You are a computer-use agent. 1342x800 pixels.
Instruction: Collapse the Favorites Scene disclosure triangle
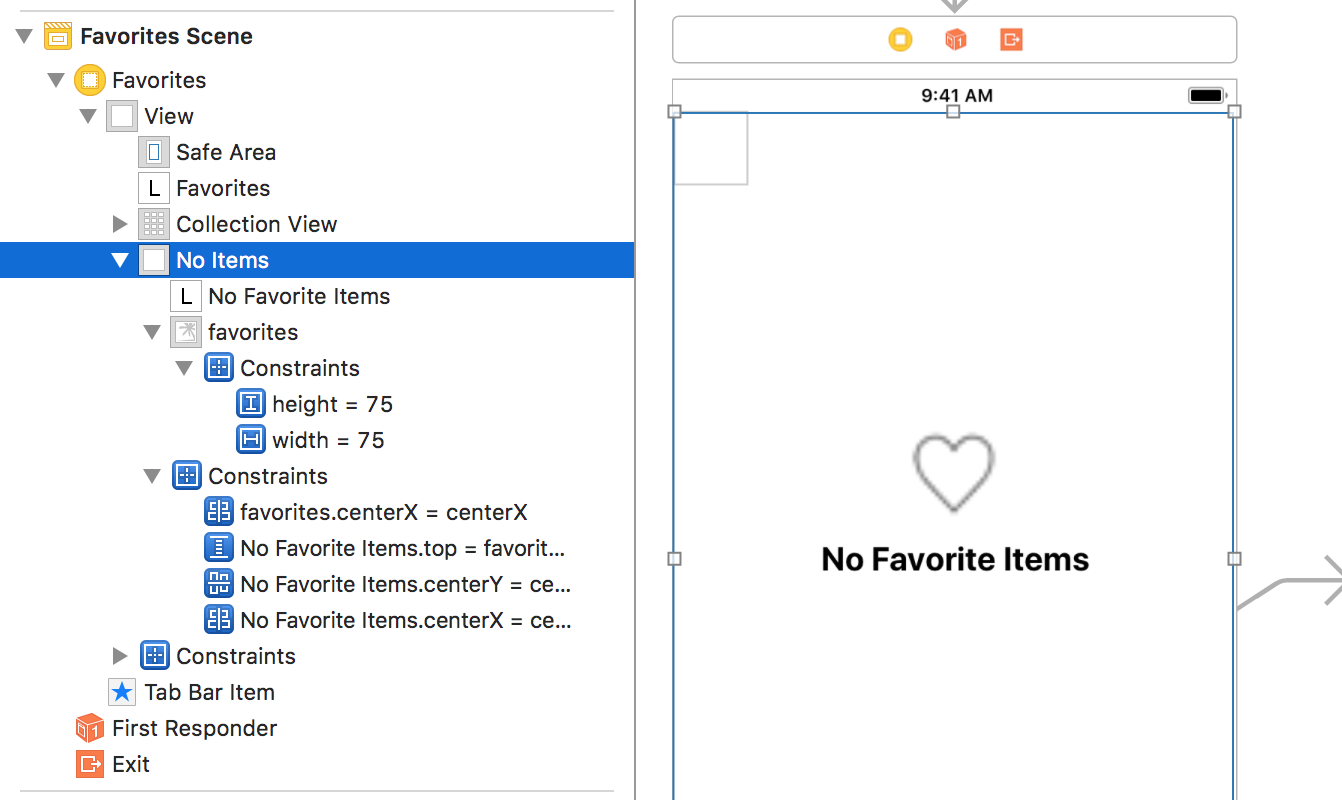click(x=24, y=36)
